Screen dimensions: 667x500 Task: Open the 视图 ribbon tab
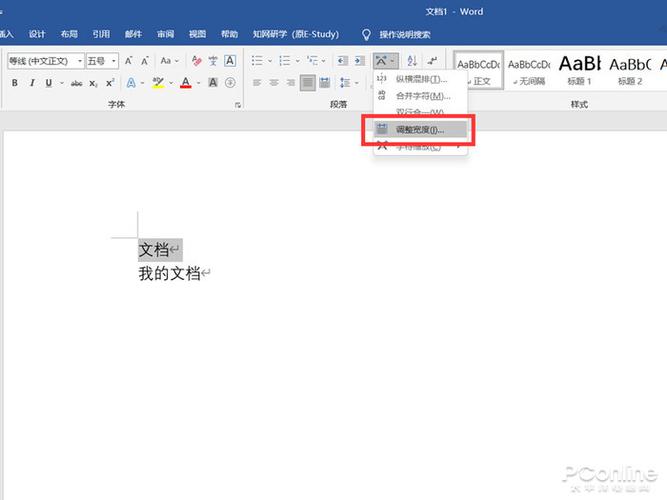[197, 34]
